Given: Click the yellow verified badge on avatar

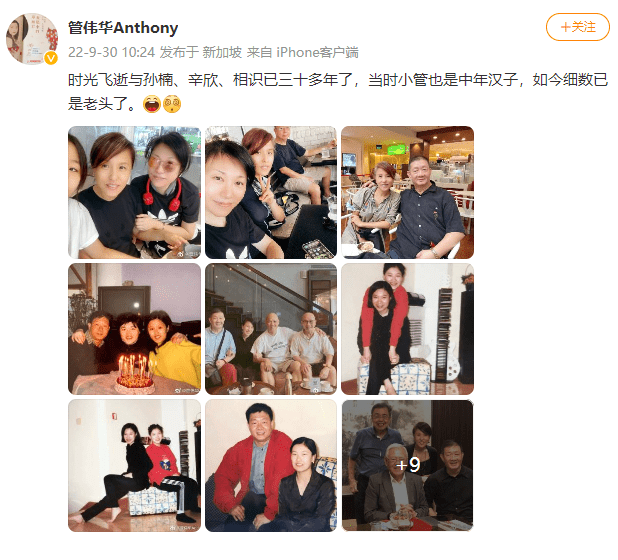Looking at the screenshot, I should tap(51, 58).
